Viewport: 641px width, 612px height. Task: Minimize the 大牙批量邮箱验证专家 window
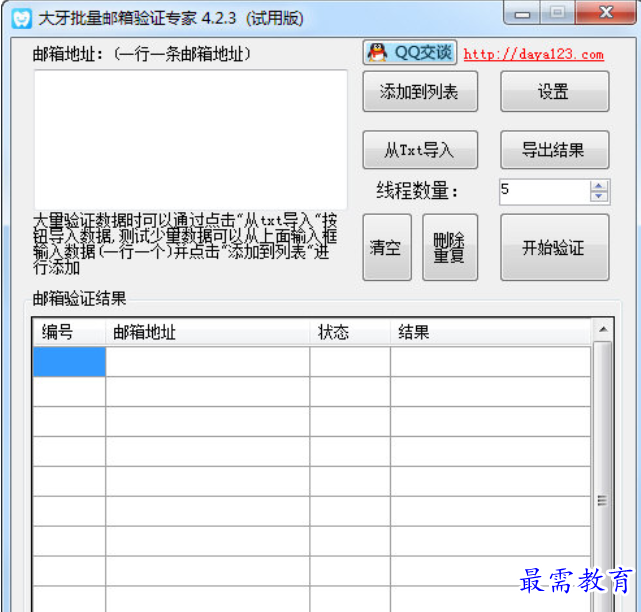522,13
